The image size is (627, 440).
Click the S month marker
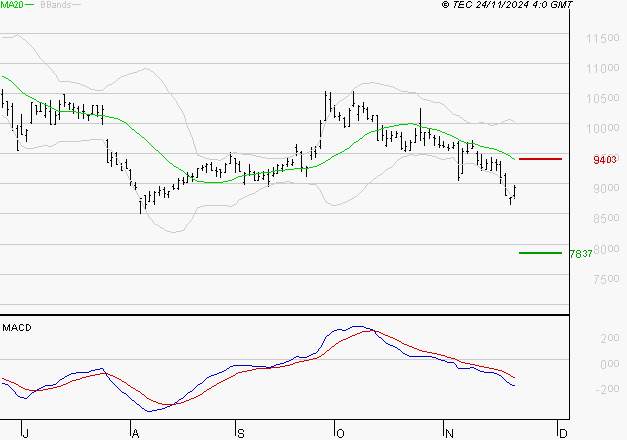240,434
